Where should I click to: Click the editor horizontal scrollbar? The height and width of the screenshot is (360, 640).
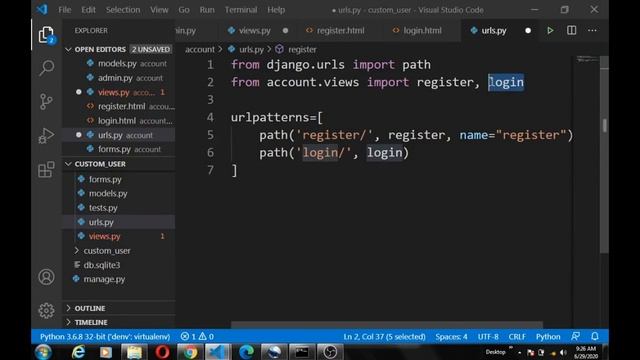[x=387, y=324]
